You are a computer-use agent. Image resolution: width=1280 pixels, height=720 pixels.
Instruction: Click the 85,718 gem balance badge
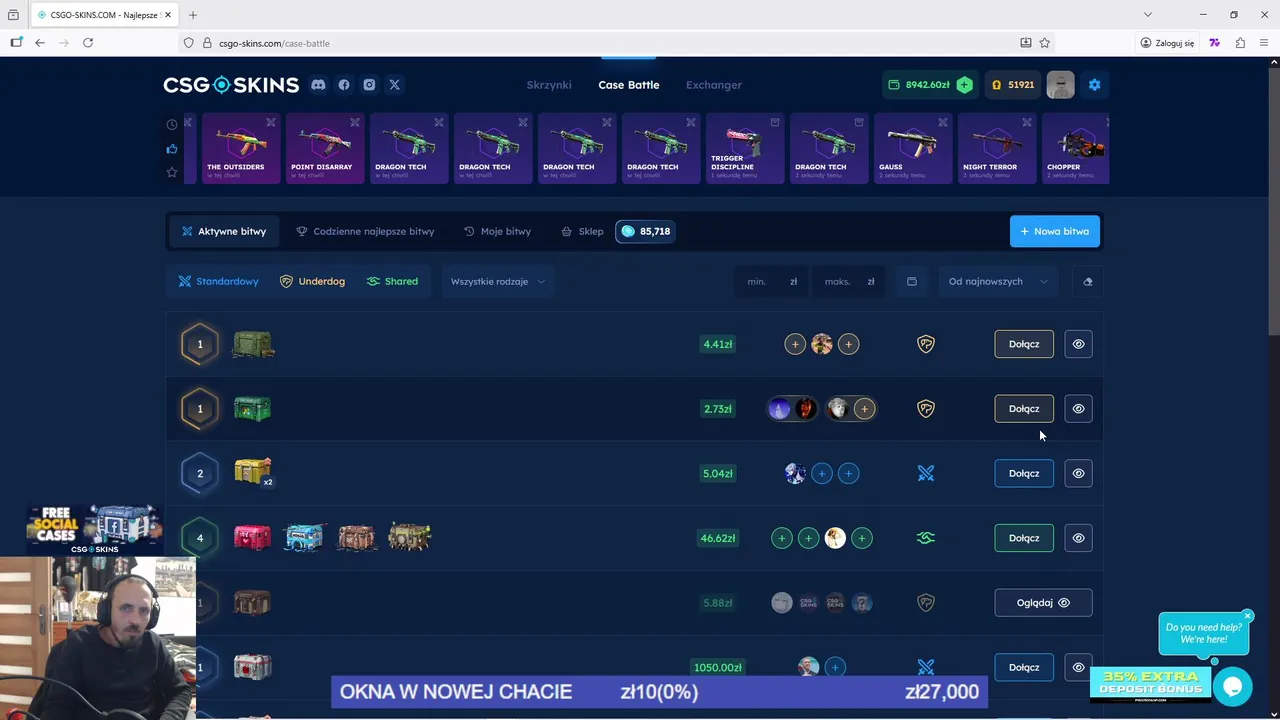(x=645, y=231)
